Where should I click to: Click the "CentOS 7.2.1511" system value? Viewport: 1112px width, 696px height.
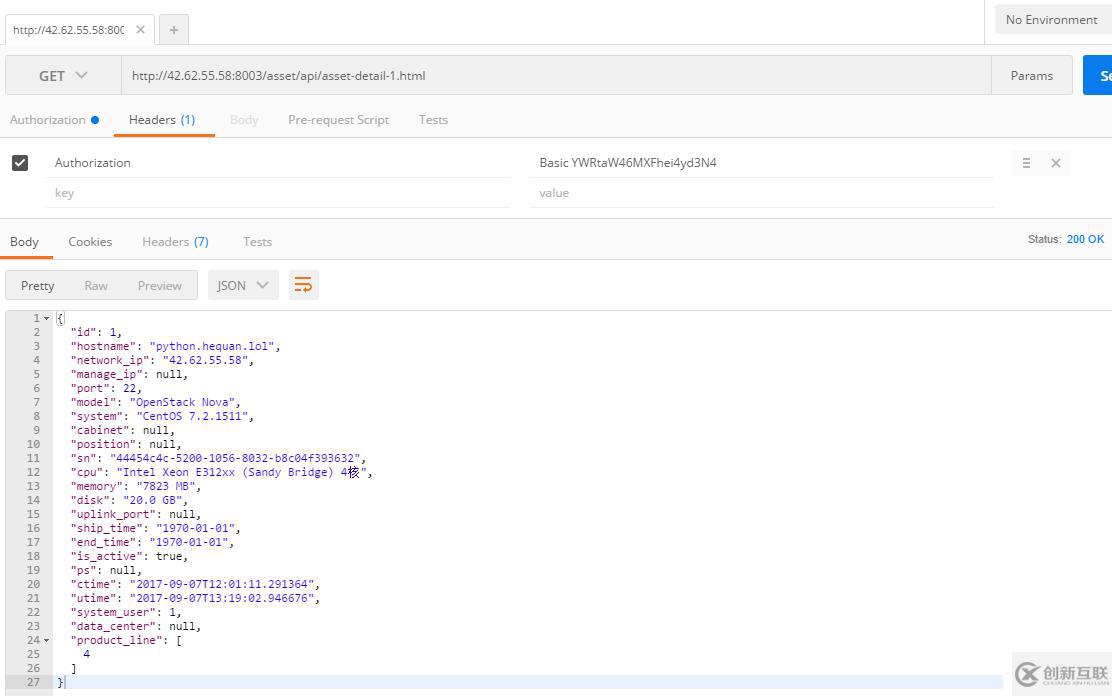pos(191,416)
